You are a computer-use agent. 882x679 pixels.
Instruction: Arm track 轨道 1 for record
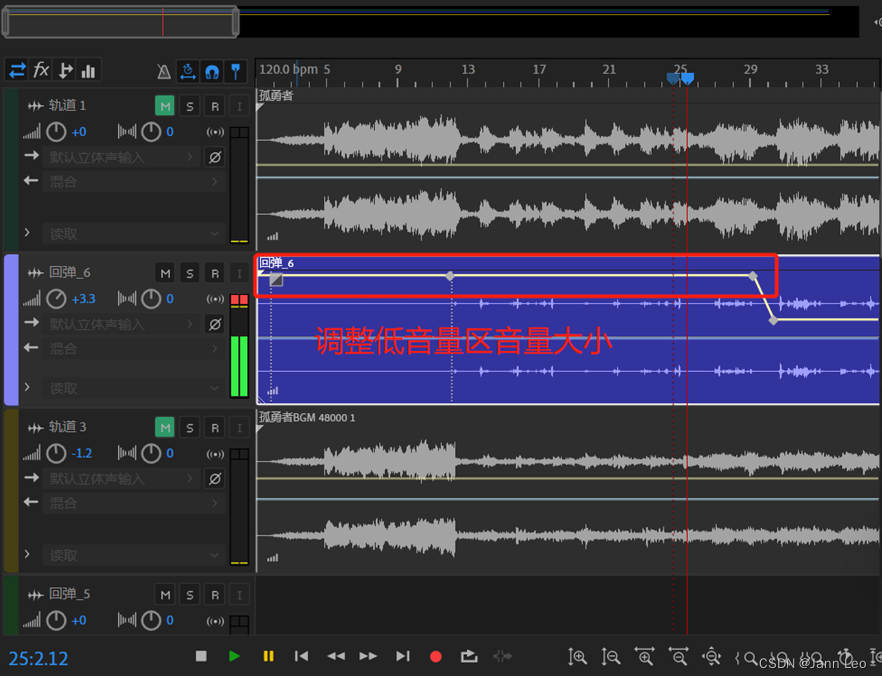point(215,106)
